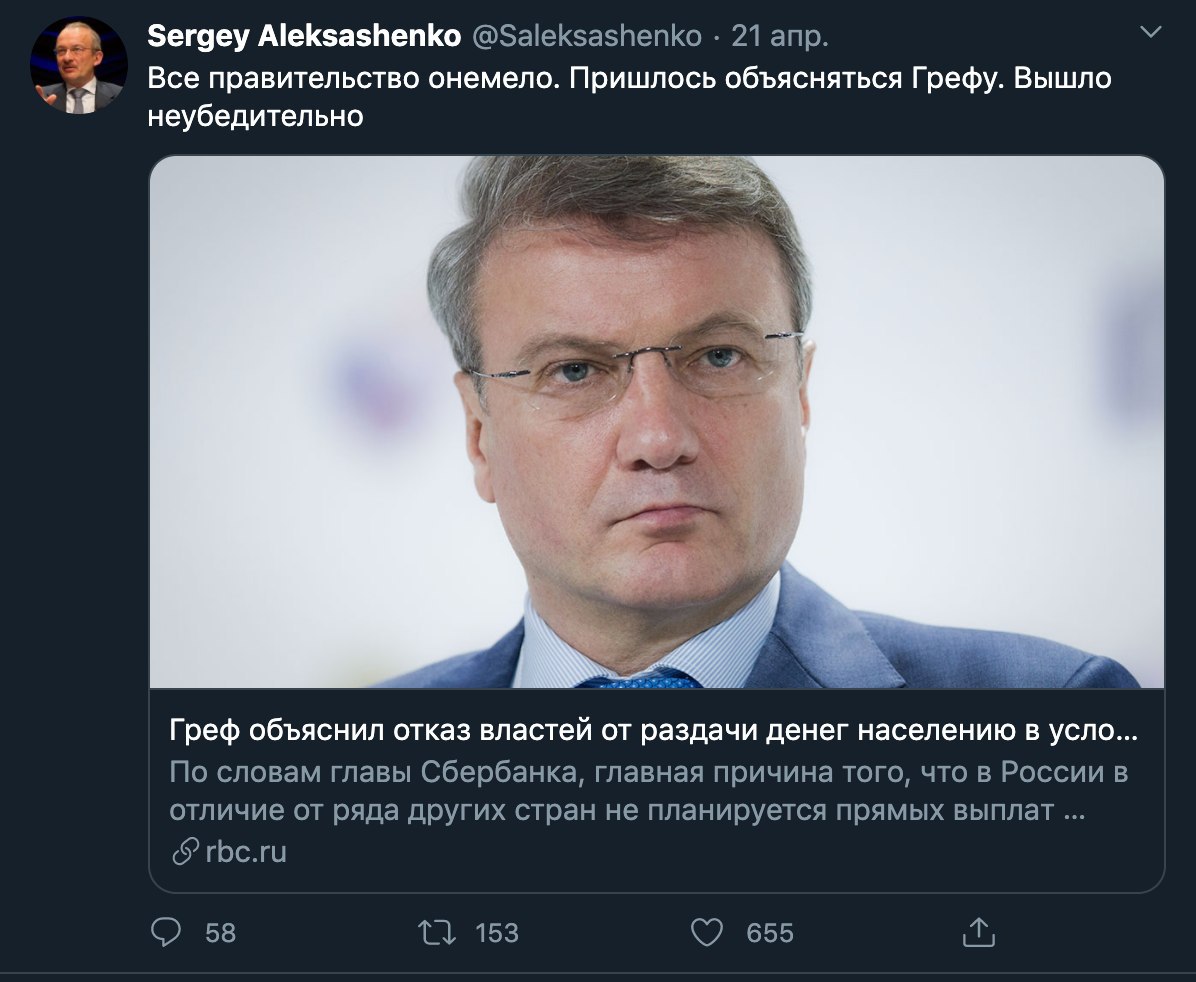Click the rbc.ru source link
The height and width of the screenshot is (982, 1196).
[x=246, y=852]
